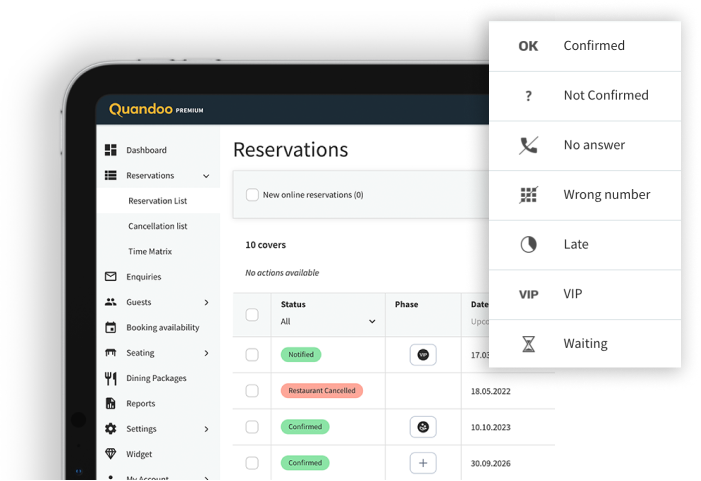Open Booking availability calendar icon
This screenshot has height=481, width=701.
(111, 328)
